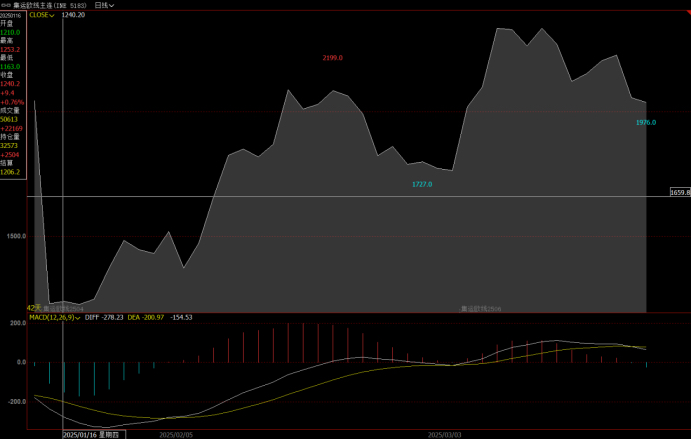The height and width of the screenshot is (439, 691).
Task: Click the DIFF -278.23 value label
Action: 102,317
